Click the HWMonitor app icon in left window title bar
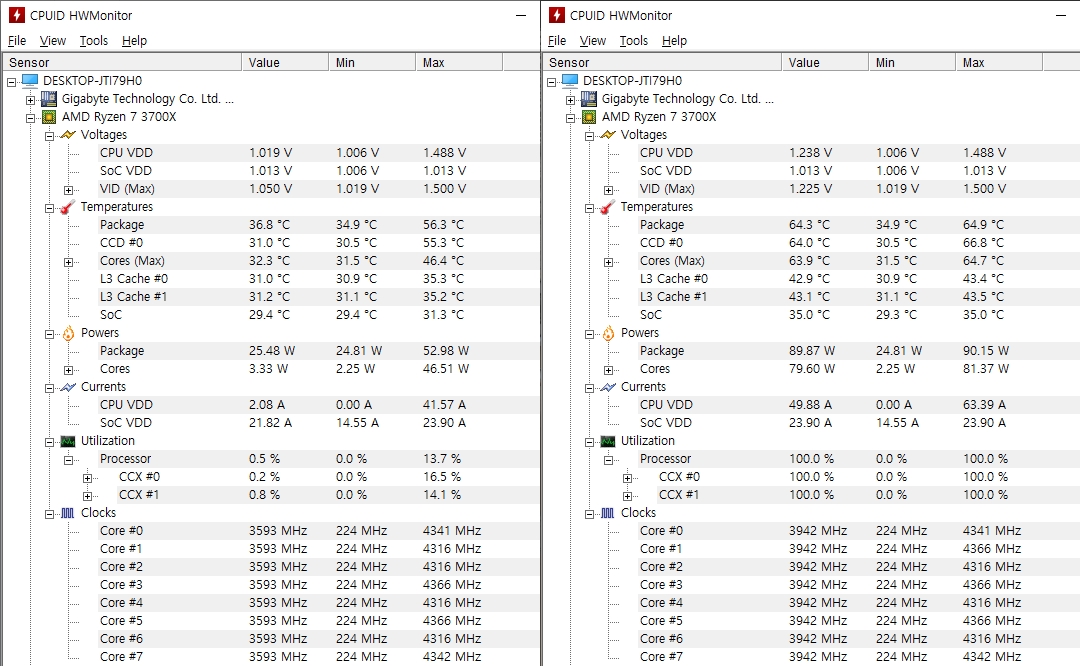 17,15
